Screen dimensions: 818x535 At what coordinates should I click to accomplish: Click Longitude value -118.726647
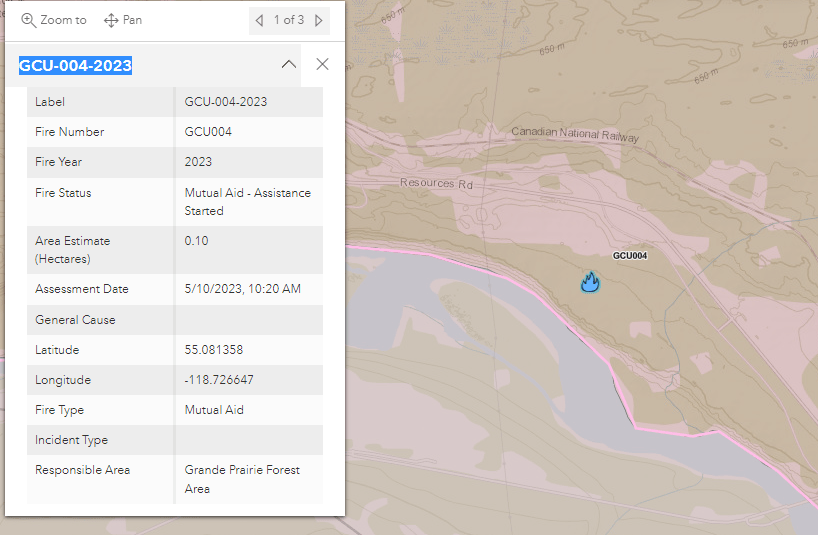click(x=219, y=380)
